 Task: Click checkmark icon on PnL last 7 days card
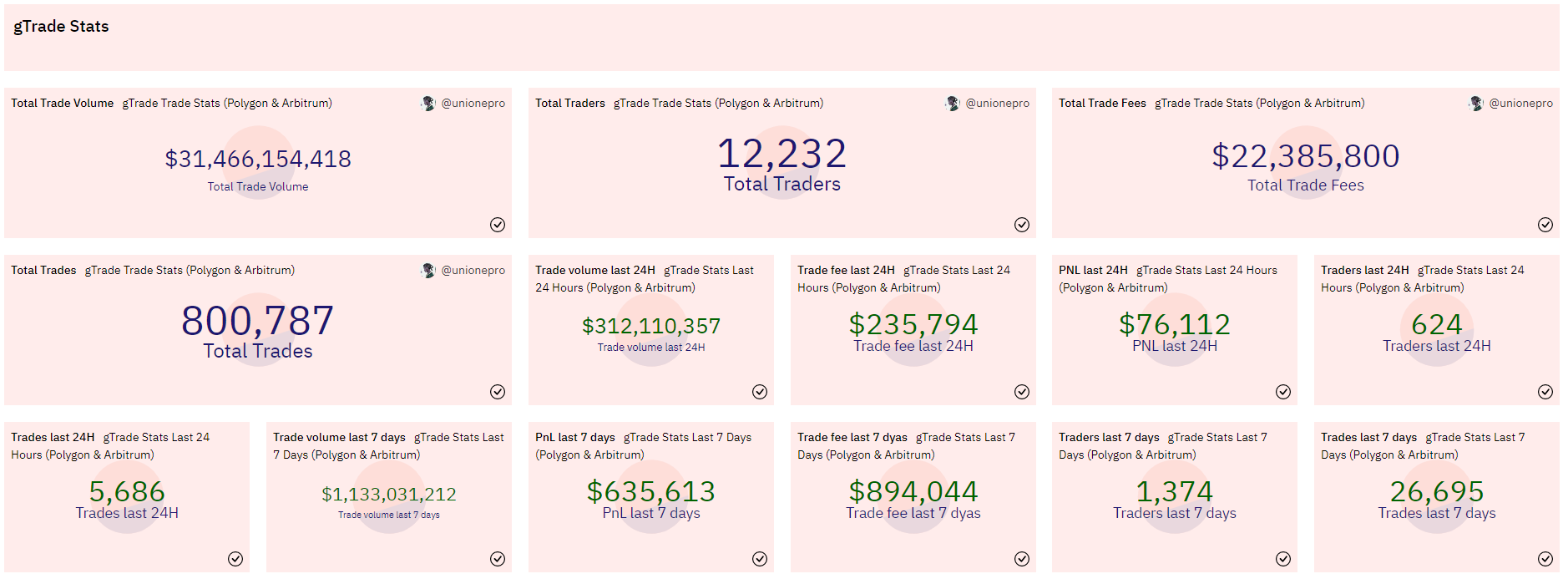760,559
